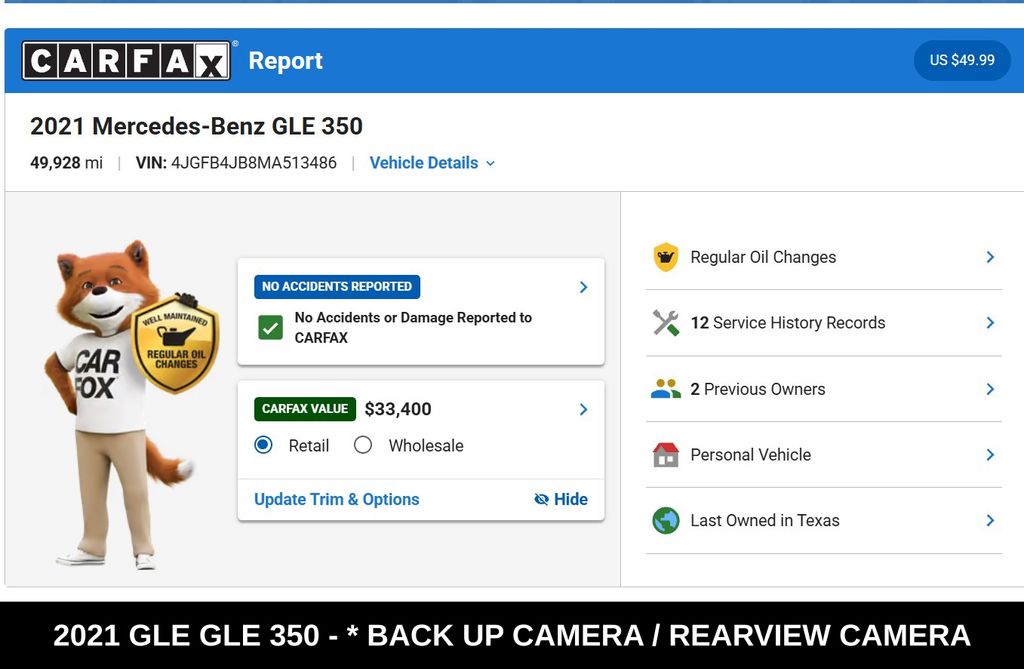
Task: Open the Personal Vehicle arrow
Action: point(990,455)
